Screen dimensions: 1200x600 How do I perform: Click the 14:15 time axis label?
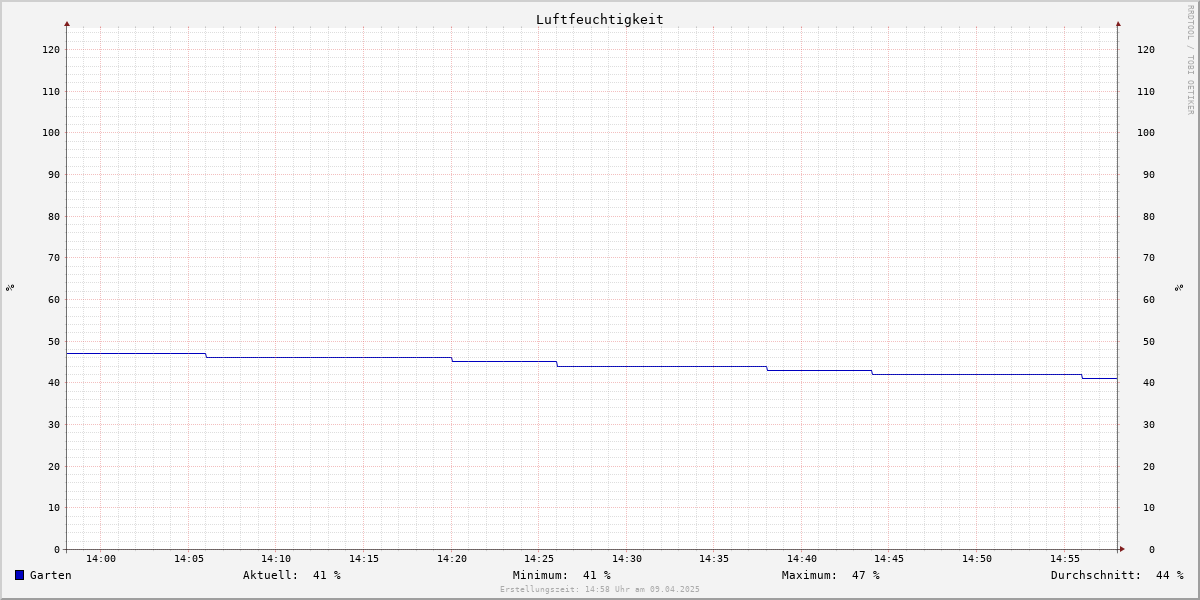364,559
